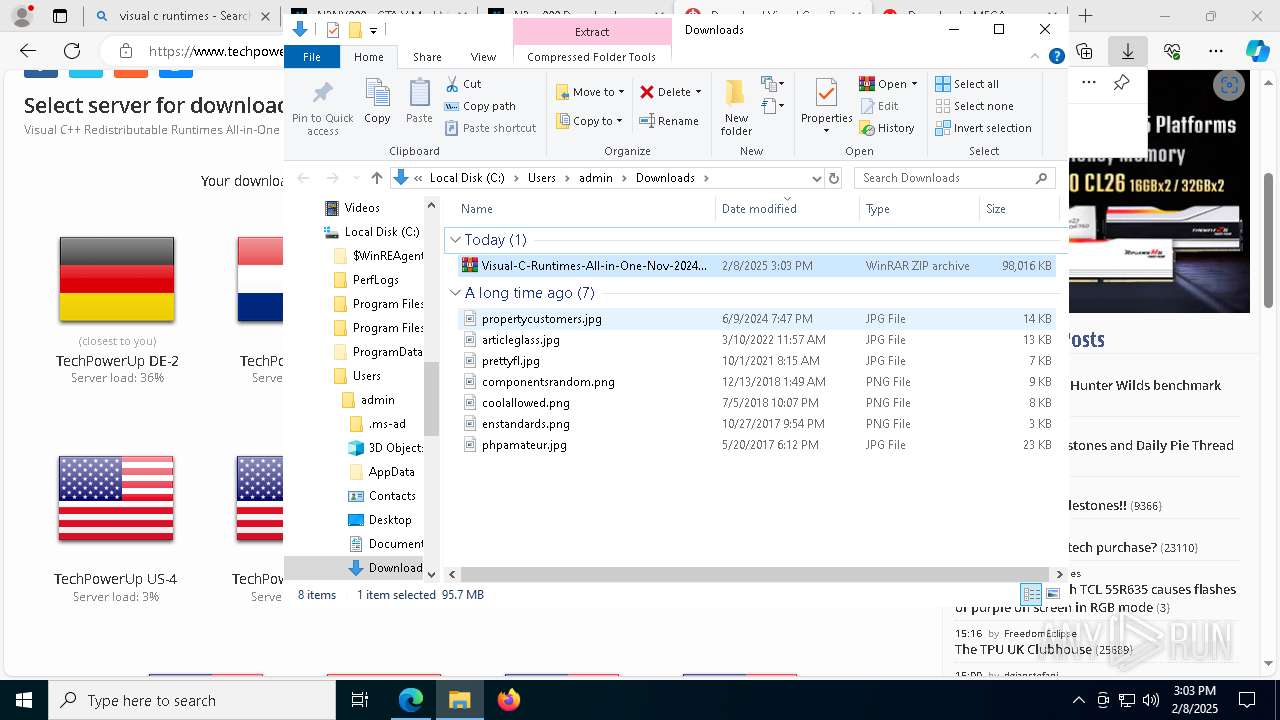
Task: Click Users in address breadcrumb
Action: point(541,178)
